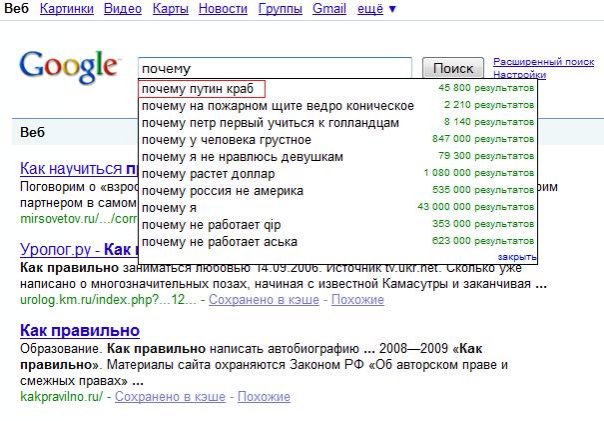The width and height of the screenshot is (604, 421).
Task: Click the search field containing почему
Action: click(x=274, y=68)
